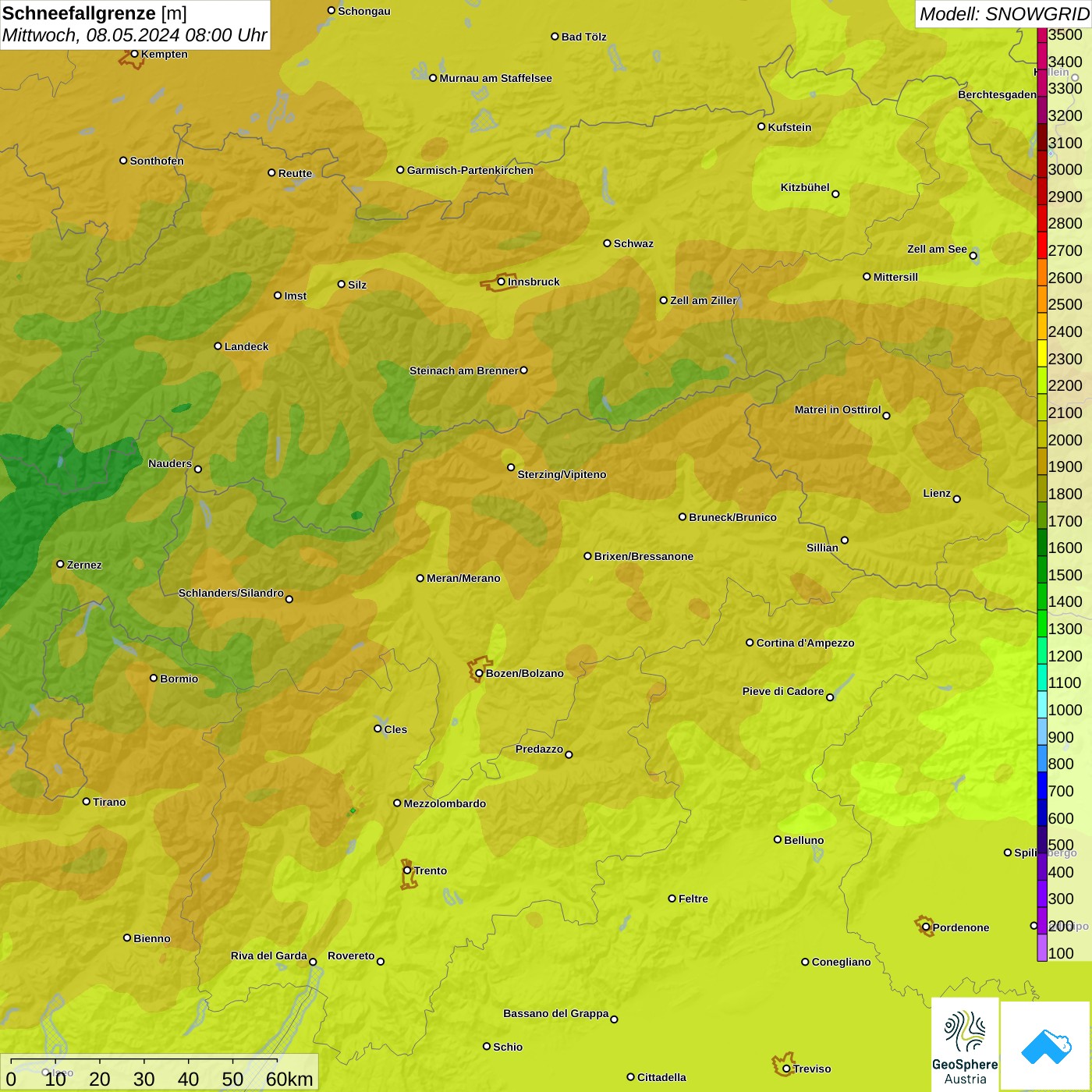The width and height of the screenshot is (1092, 1092).
Task: Click the Garmisch-Partenkirchen marker dot
Action: point(400,169)
